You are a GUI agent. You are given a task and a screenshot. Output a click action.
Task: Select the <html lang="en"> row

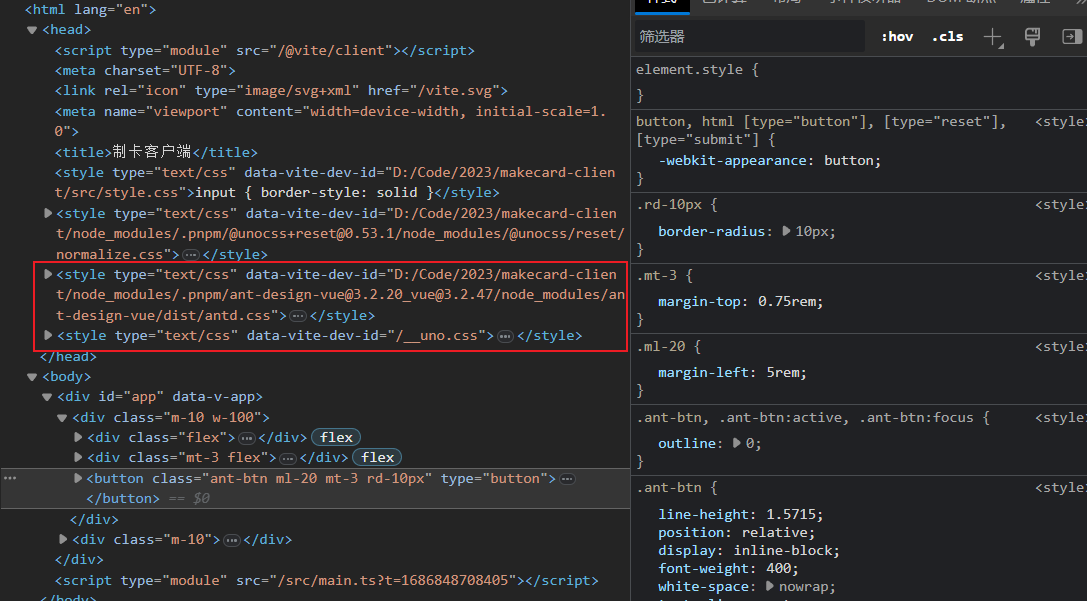point(90,10)
